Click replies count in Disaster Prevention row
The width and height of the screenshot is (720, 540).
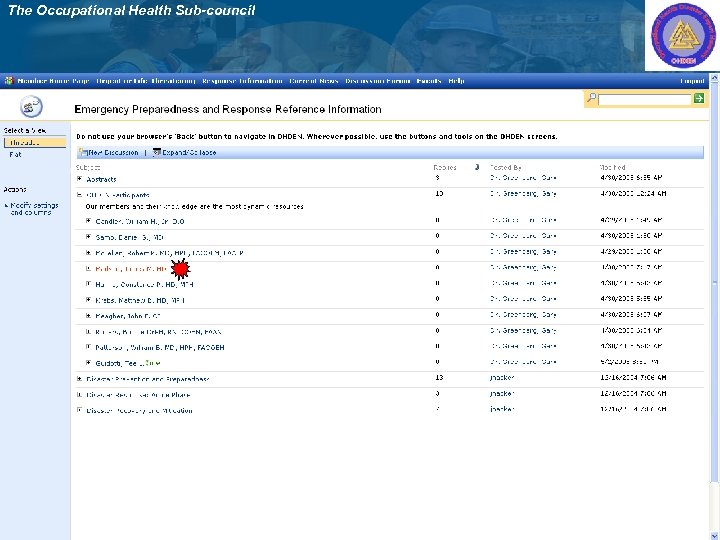pyautogui.click(x=439, y=378)
